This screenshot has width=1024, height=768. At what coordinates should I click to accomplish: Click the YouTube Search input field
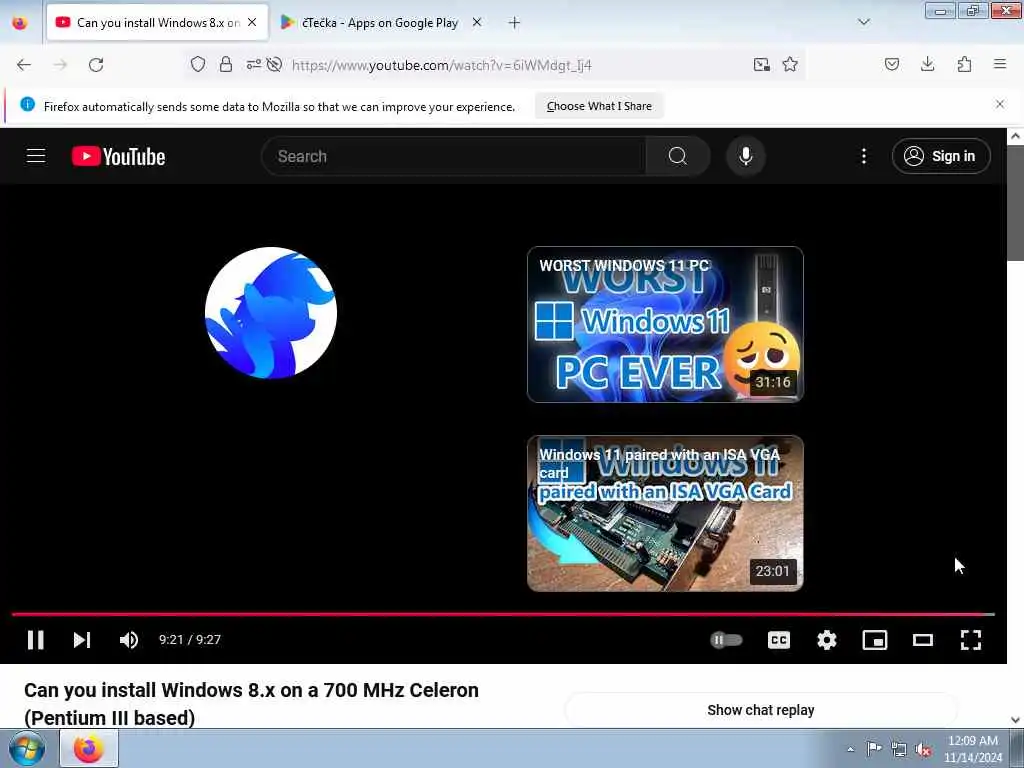coord(454,156)
